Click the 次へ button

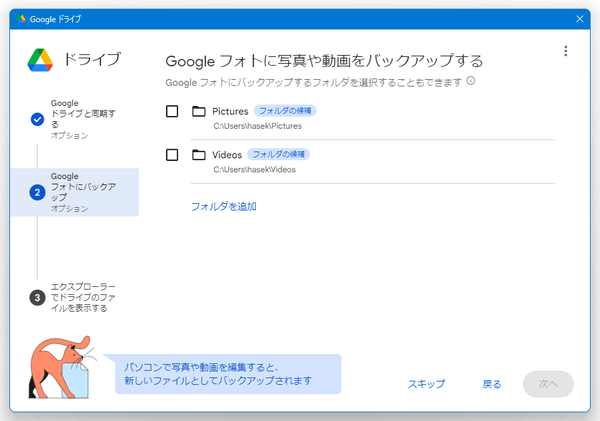tap(548, 384)
